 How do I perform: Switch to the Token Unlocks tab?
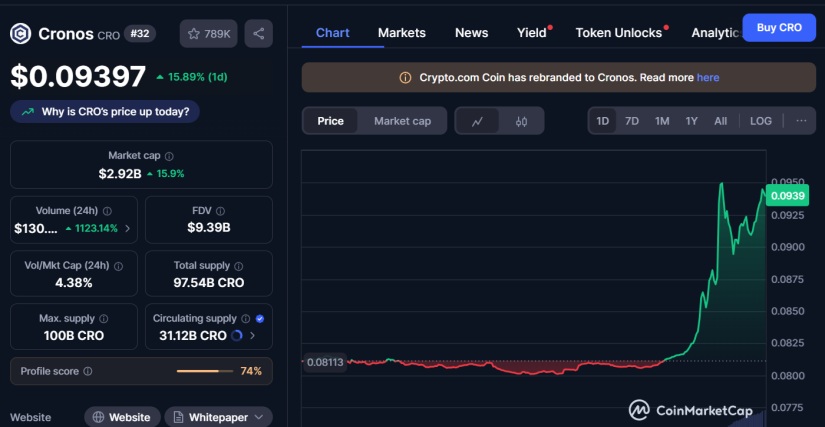(x=619, y=33)
